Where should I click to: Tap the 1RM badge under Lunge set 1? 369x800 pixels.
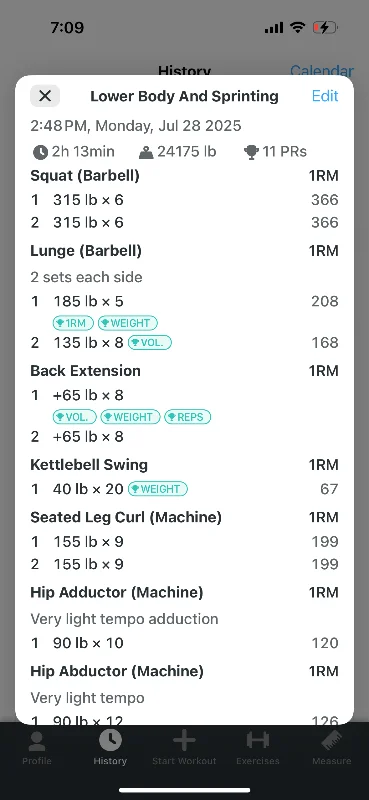coord(73,323)
